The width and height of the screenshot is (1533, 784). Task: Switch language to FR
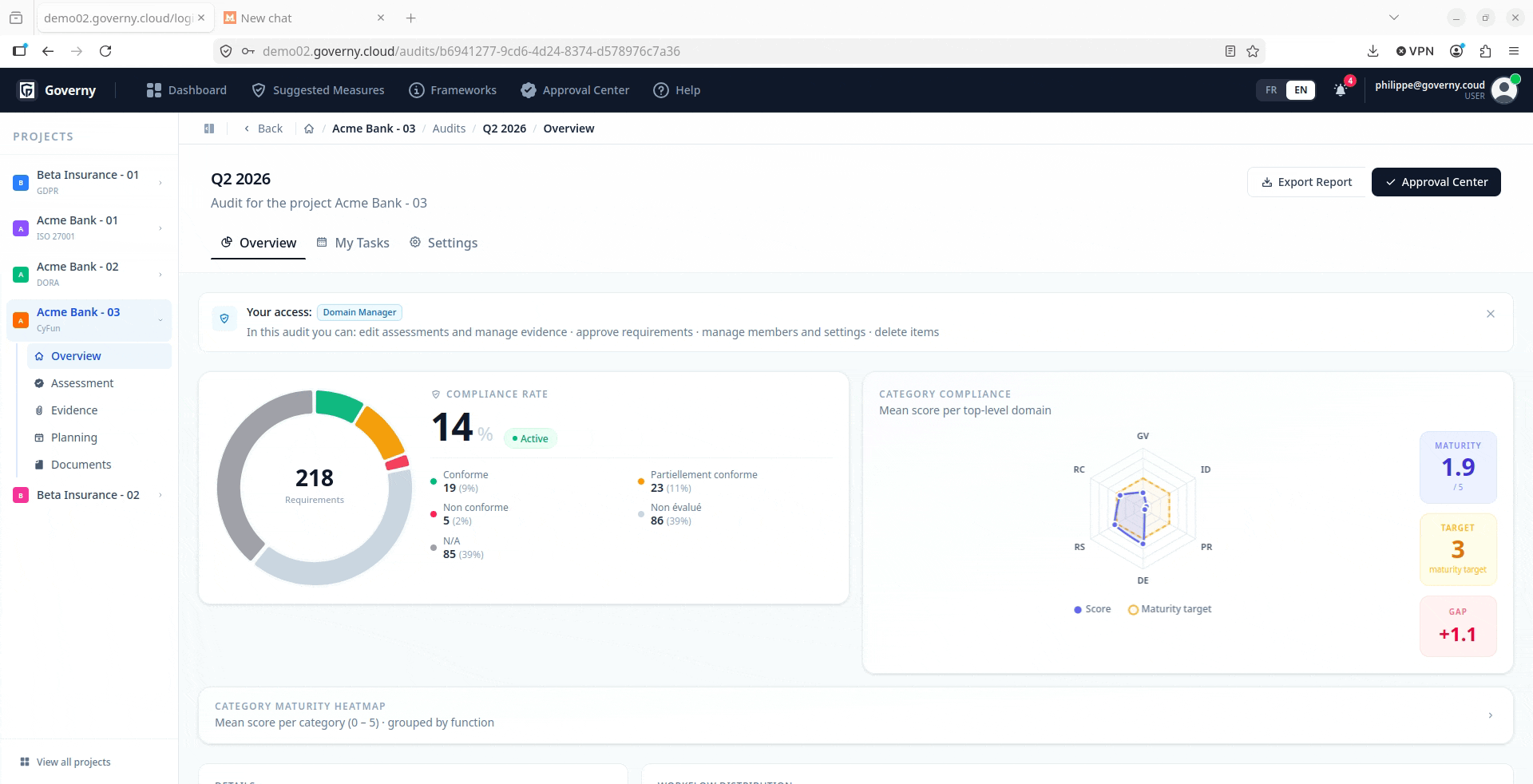point(1271,90)
